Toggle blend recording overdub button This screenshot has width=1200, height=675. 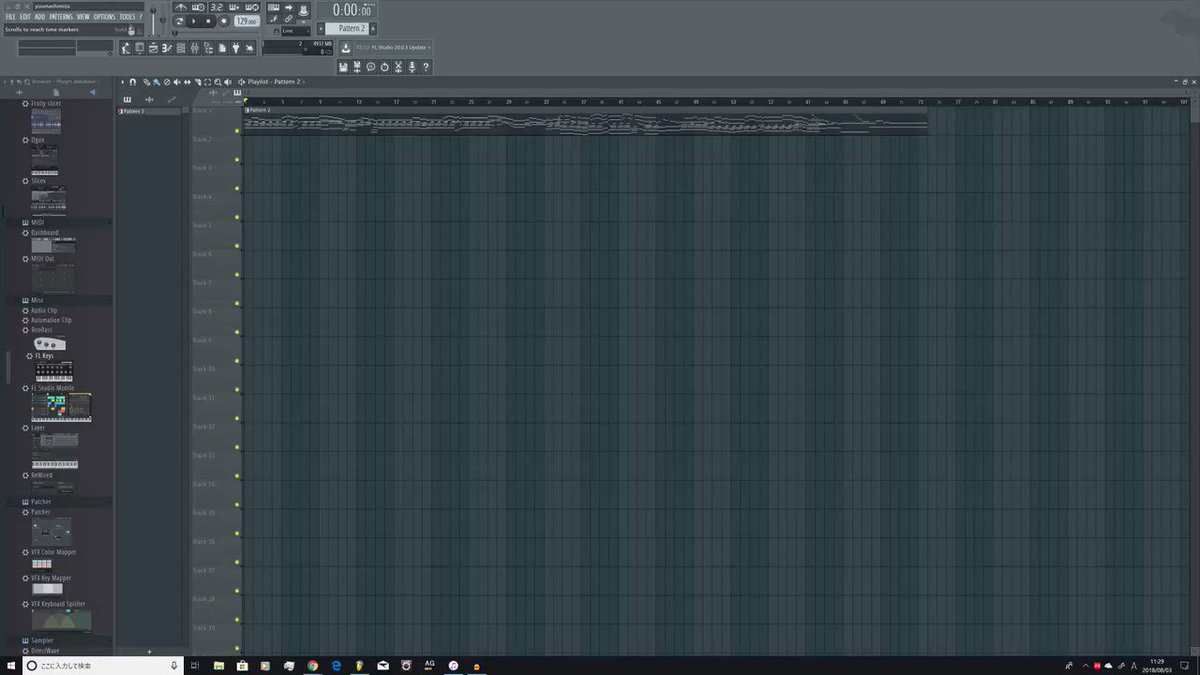[x=234, y=7]
